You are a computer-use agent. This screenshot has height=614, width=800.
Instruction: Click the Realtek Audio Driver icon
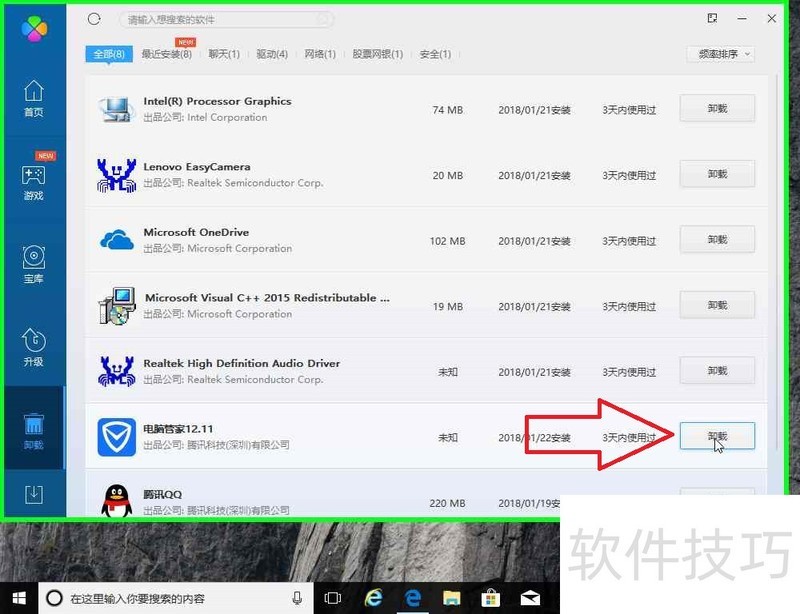pyautogui.click(x=116, y=371)
